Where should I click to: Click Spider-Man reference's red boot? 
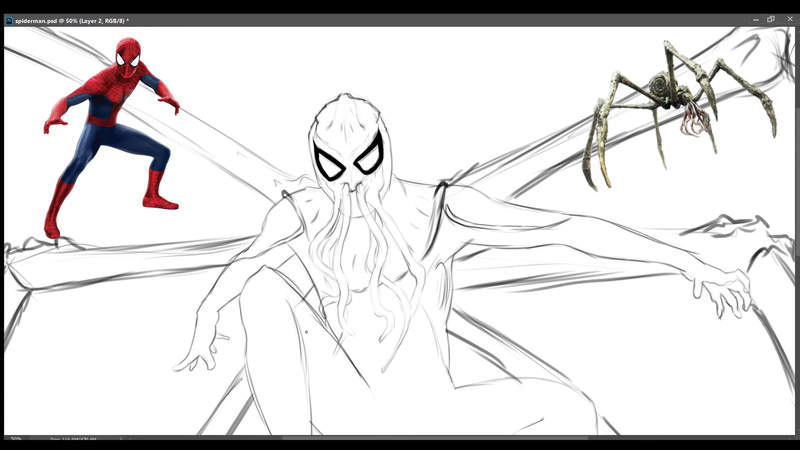pyautogui.click(x=157, y=192)
